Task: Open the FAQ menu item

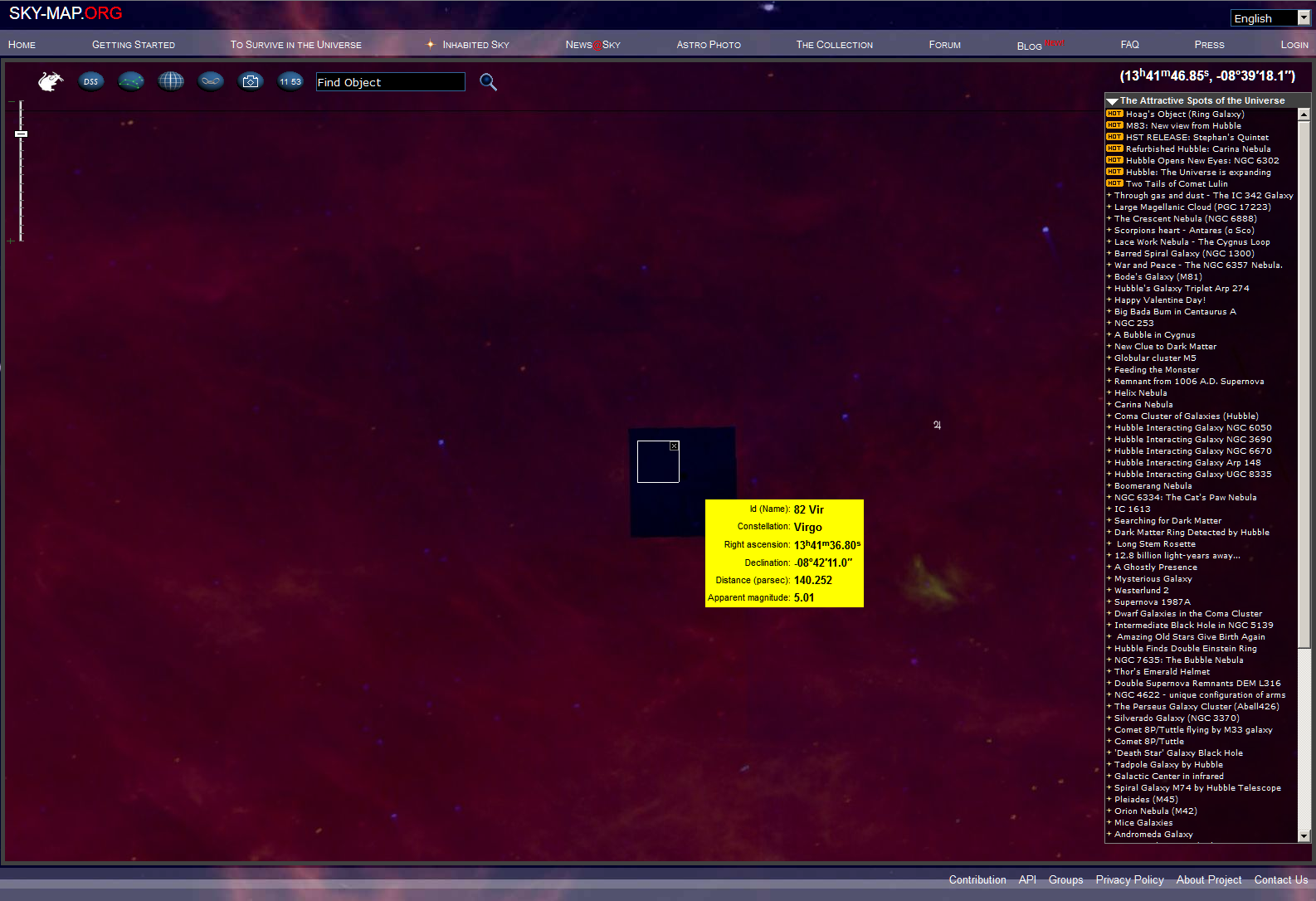Action: click(1130, 45)
